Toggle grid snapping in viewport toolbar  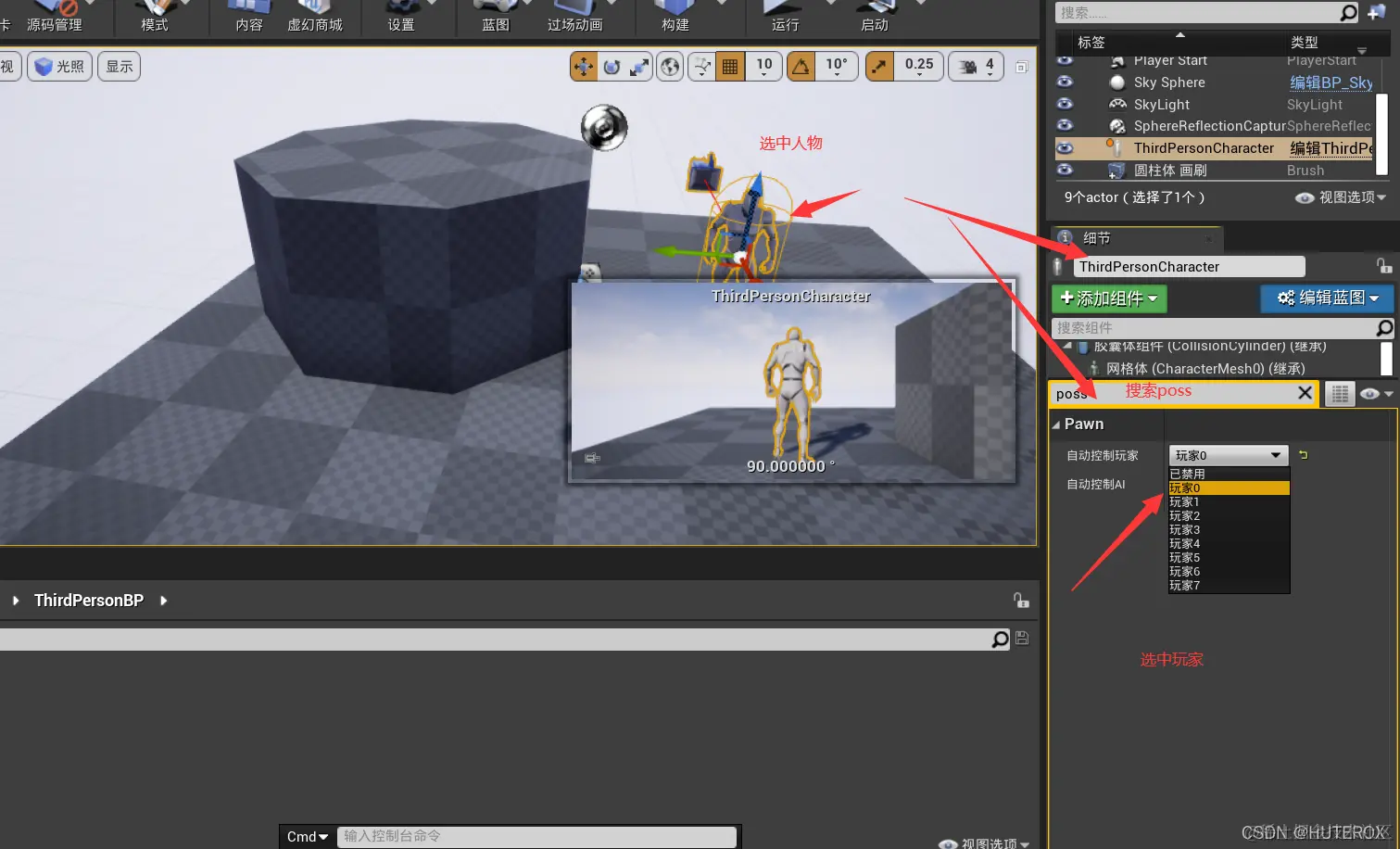(730, 67)
